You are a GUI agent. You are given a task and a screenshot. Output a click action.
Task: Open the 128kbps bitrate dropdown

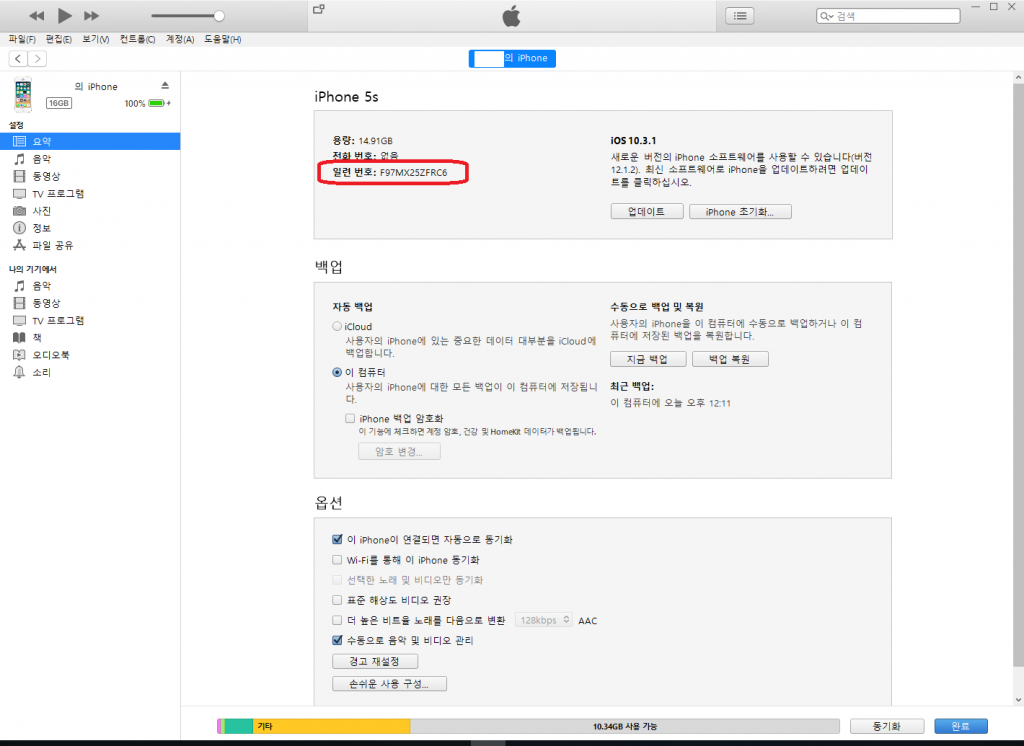tap(544, 620)
